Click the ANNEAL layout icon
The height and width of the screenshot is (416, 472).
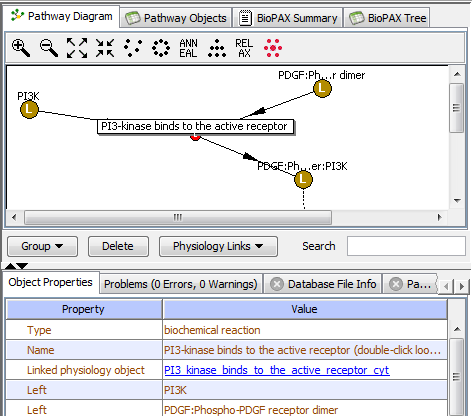[188, 48]
